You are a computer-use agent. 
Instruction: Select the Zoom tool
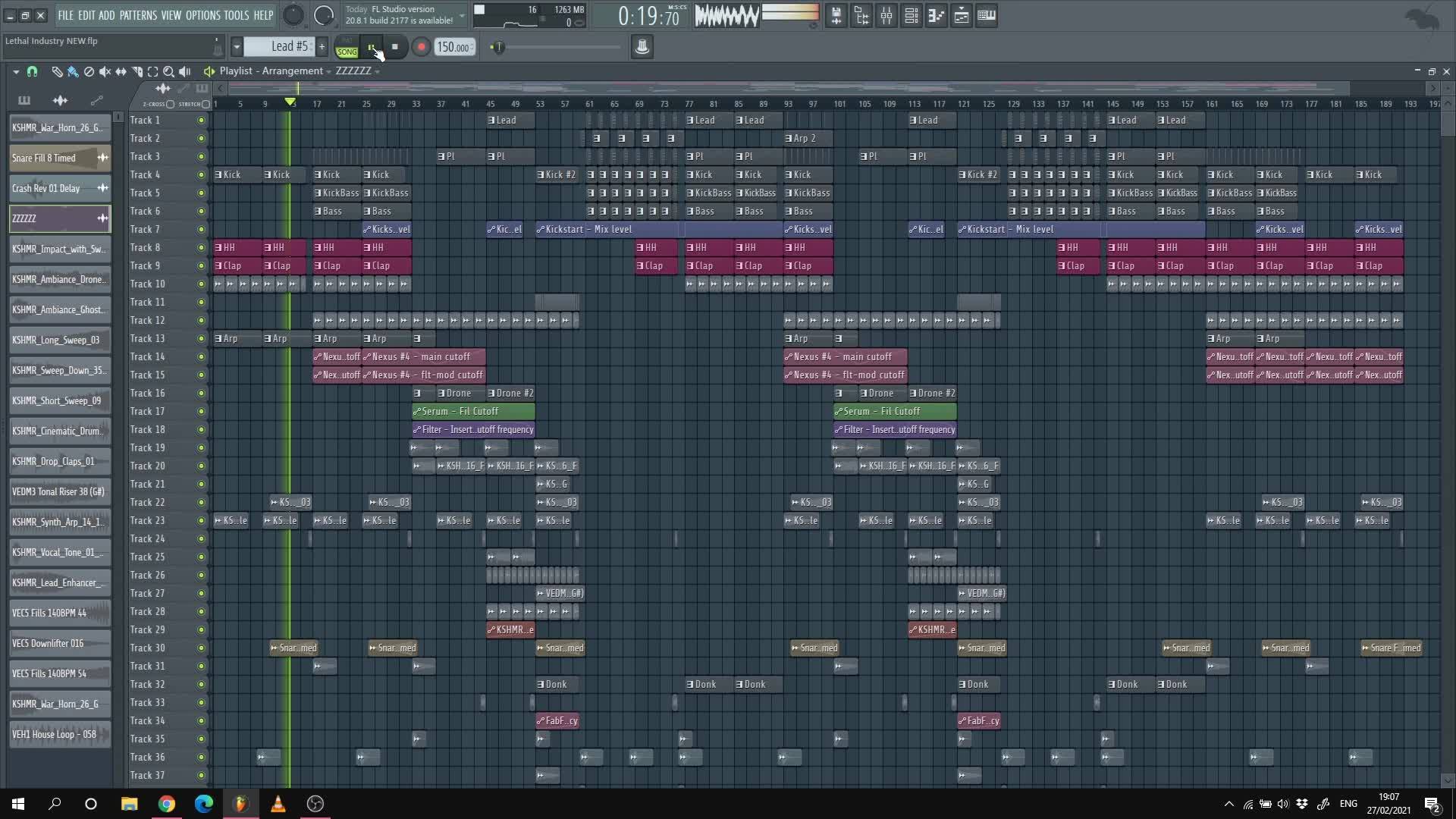click(x=168, y=71)
